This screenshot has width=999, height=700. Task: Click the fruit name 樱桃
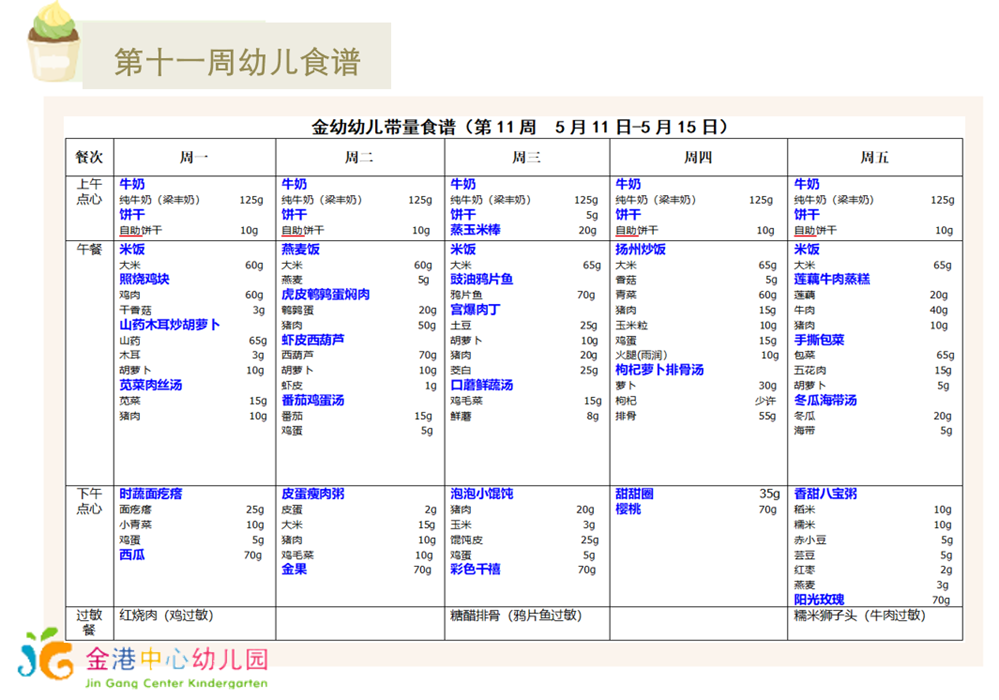coord(628,509)
